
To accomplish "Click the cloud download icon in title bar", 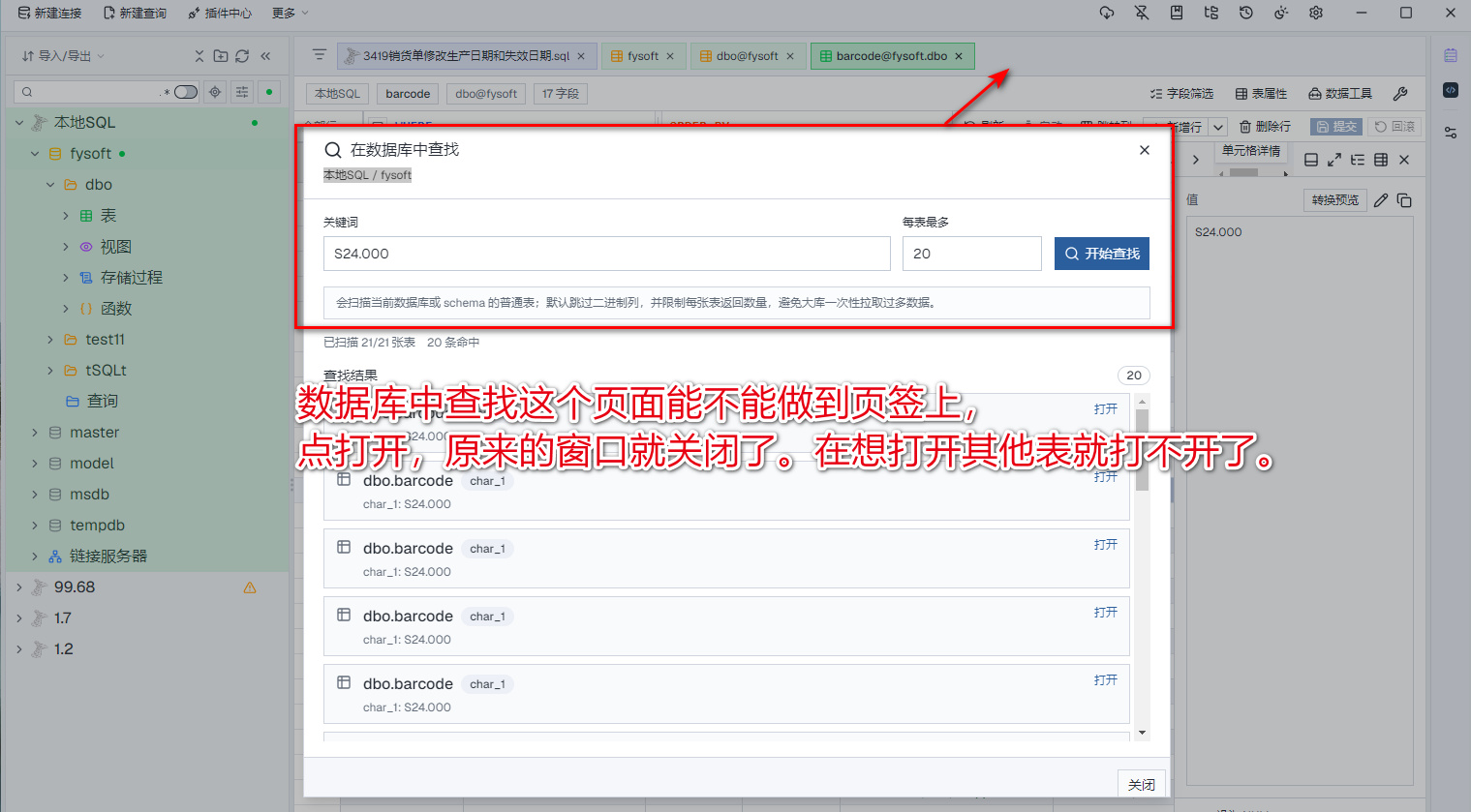I will click(x=1107, y=13).
